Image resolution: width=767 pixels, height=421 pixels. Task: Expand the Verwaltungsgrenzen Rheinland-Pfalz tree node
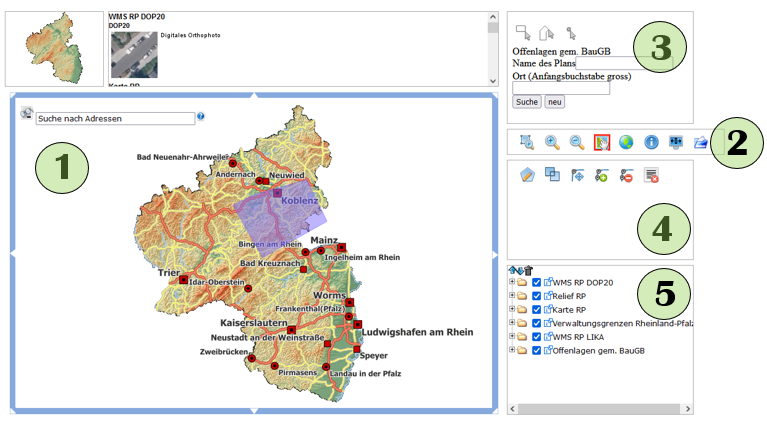[x=512, y=323]
